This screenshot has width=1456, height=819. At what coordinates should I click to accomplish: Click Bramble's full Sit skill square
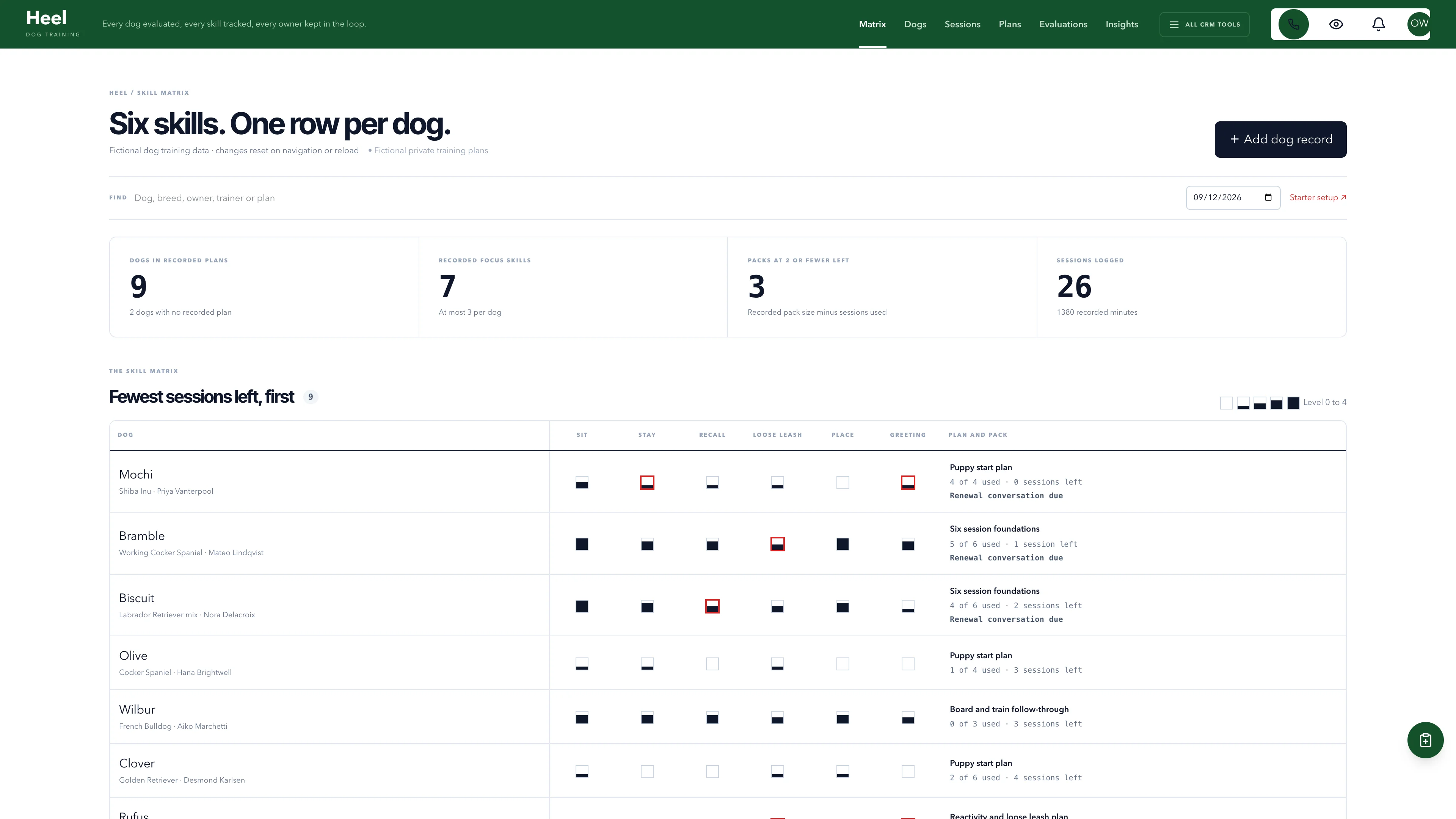[x=582, y=544]
